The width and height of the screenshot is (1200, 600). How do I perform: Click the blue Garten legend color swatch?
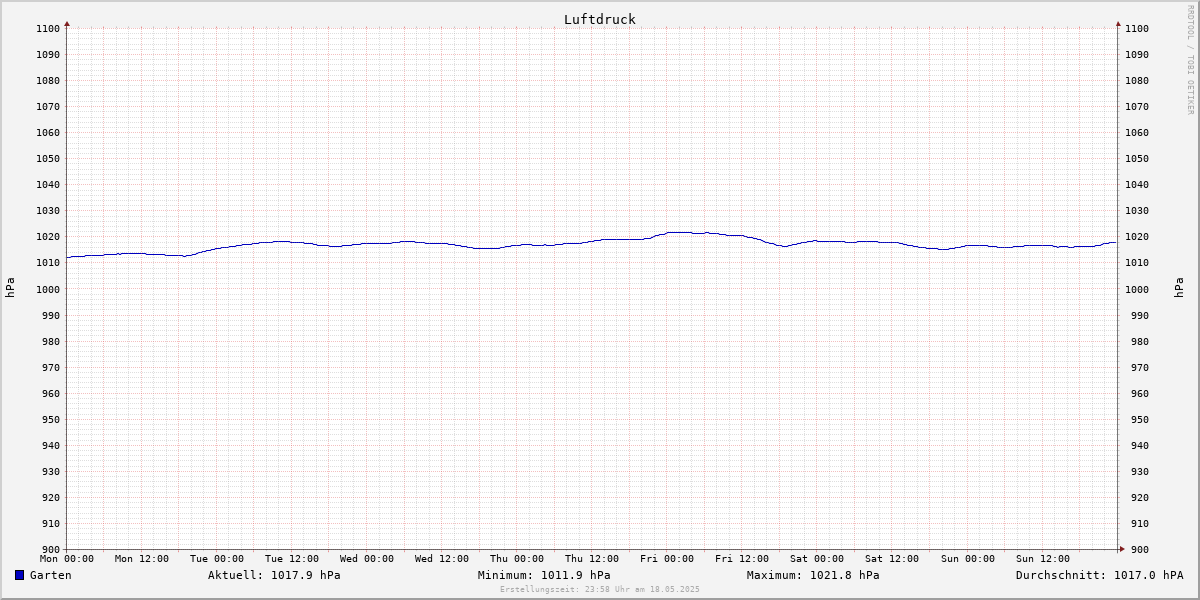tap(19, 575)
